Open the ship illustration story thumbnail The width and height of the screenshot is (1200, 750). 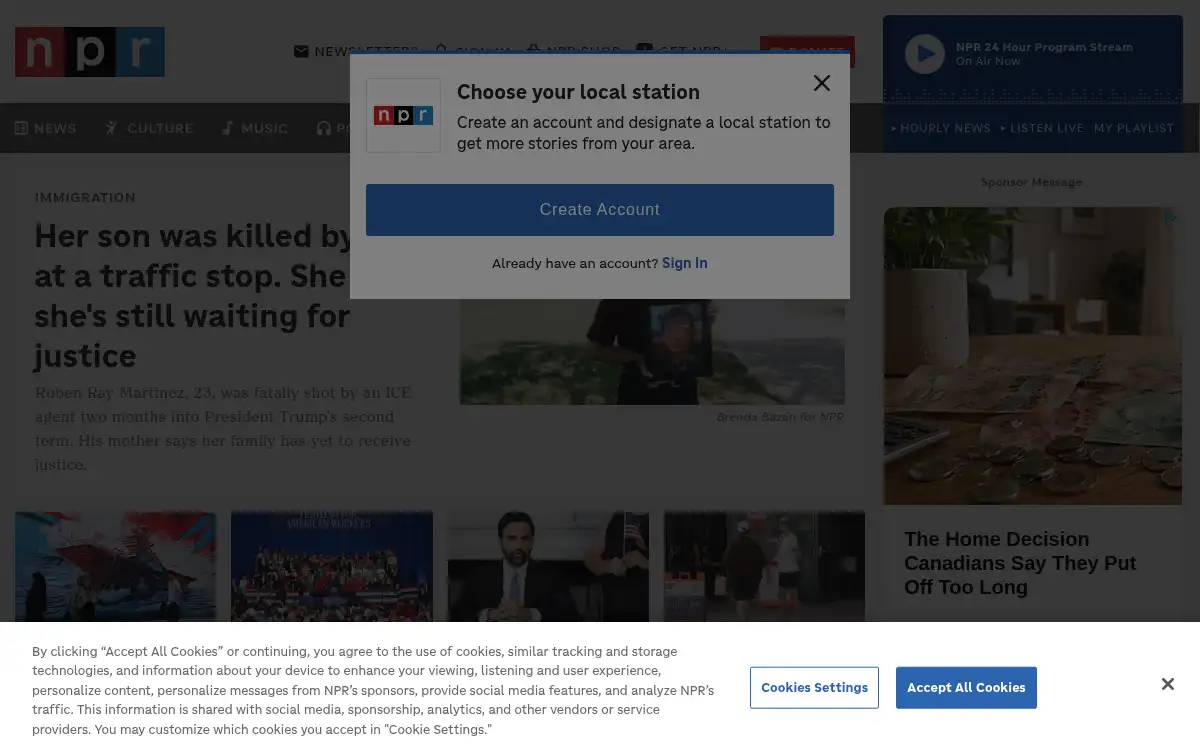tap(116, 566)
